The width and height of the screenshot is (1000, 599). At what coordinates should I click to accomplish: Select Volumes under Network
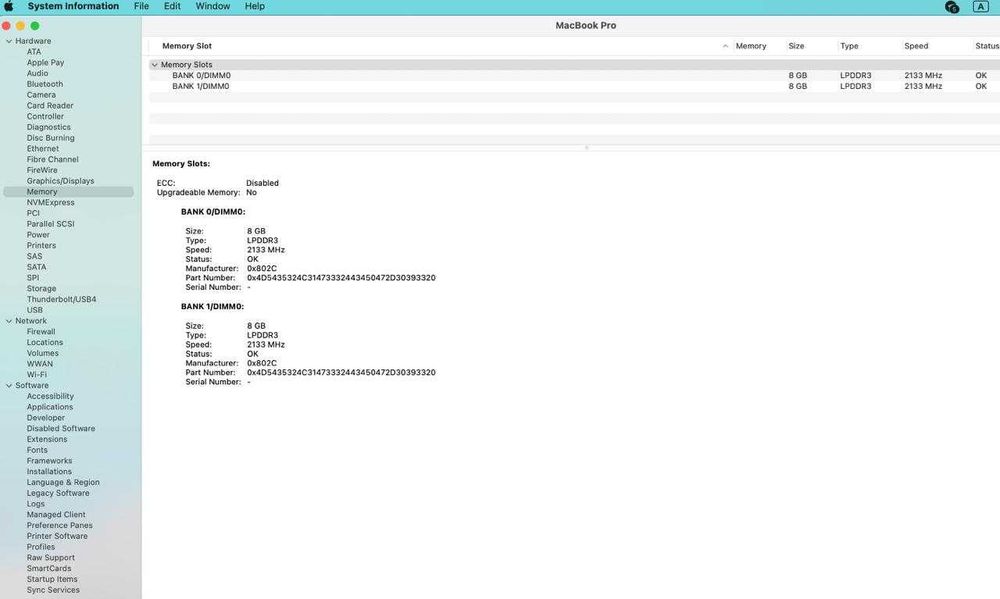[43, 353]
